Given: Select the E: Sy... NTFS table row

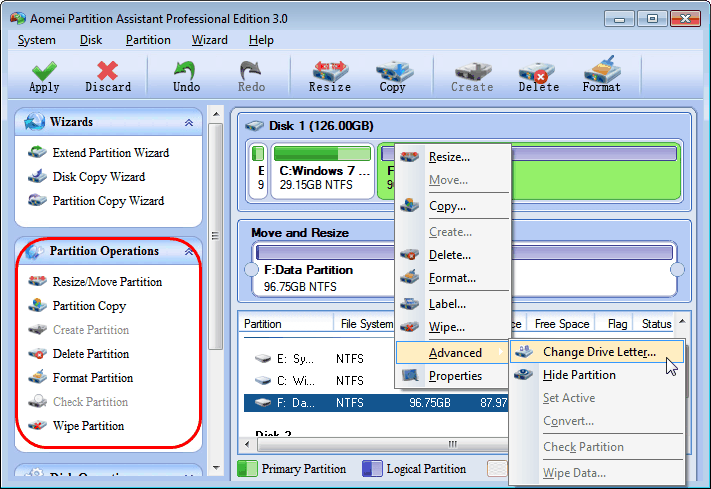Looking at the screenshot, I should pos(319,359).
